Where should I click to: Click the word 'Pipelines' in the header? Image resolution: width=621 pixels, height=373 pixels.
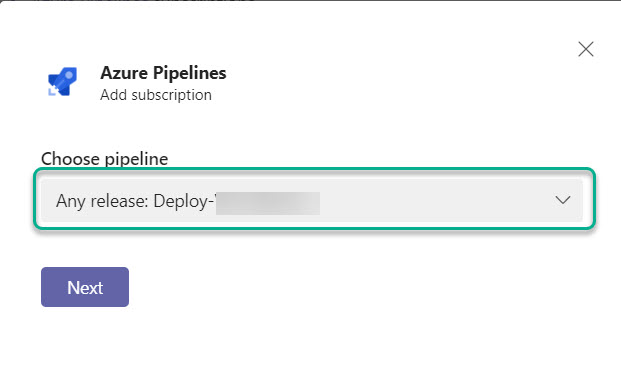[190, 73]
